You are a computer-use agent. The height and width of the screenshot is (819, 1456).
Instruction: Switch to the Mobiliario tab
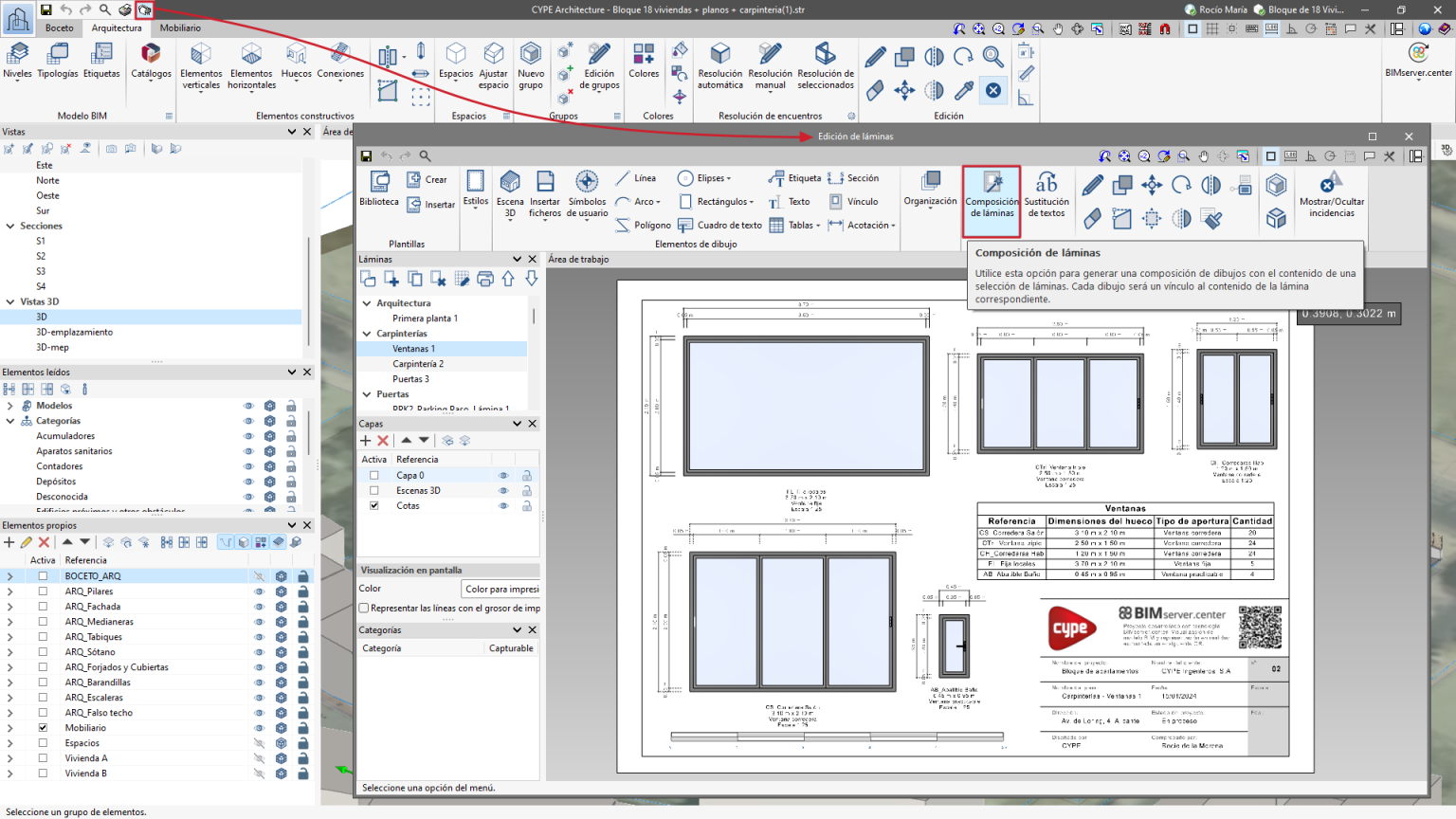180,28
